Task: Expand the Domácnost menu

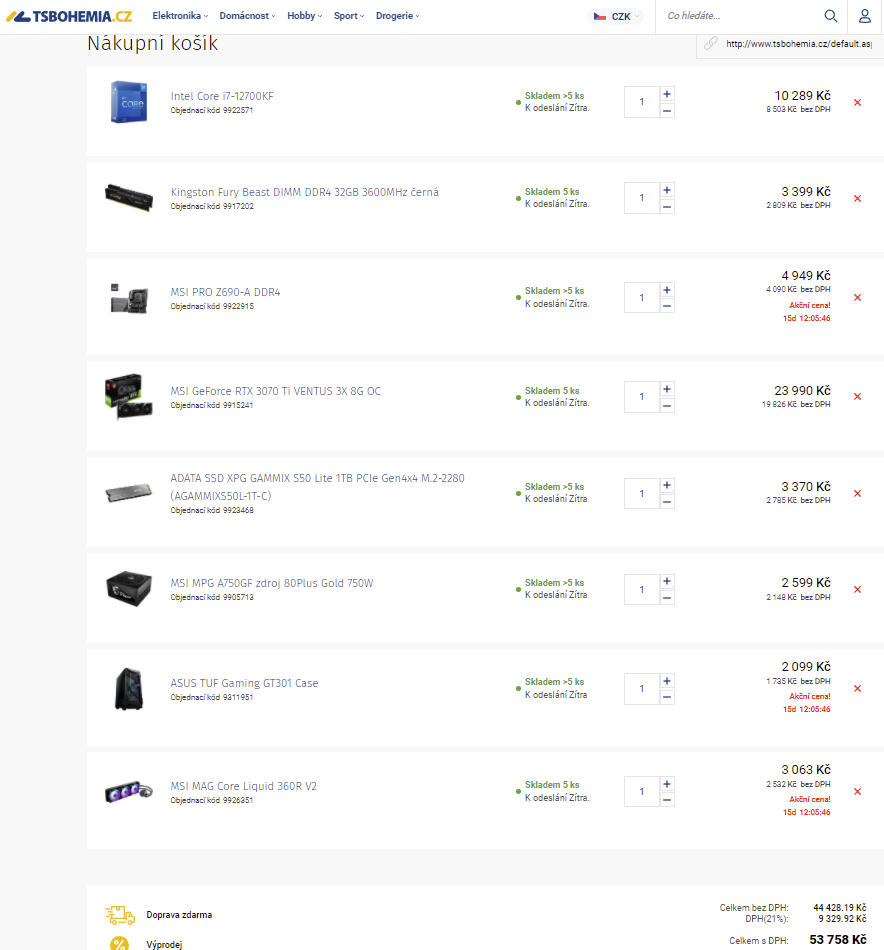Action: click(x=247, y=16)
